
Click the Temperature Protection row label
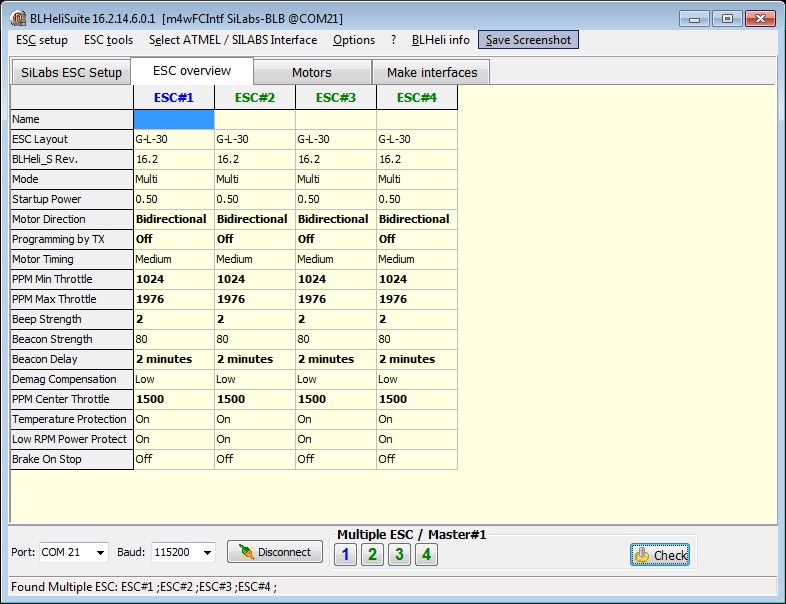[x=72, y=419]
